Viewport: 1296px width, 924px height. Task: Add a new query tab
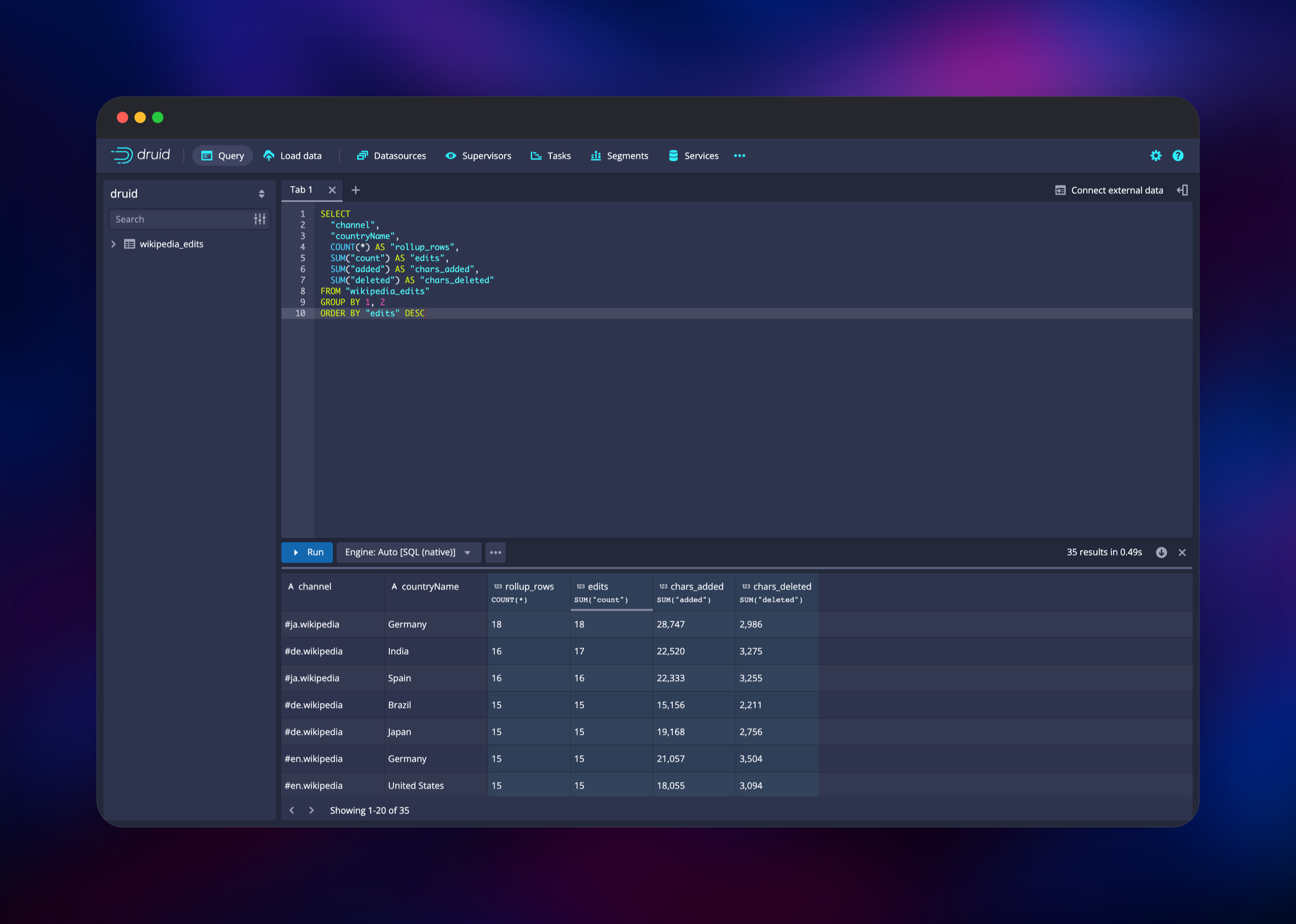point(356,190)
